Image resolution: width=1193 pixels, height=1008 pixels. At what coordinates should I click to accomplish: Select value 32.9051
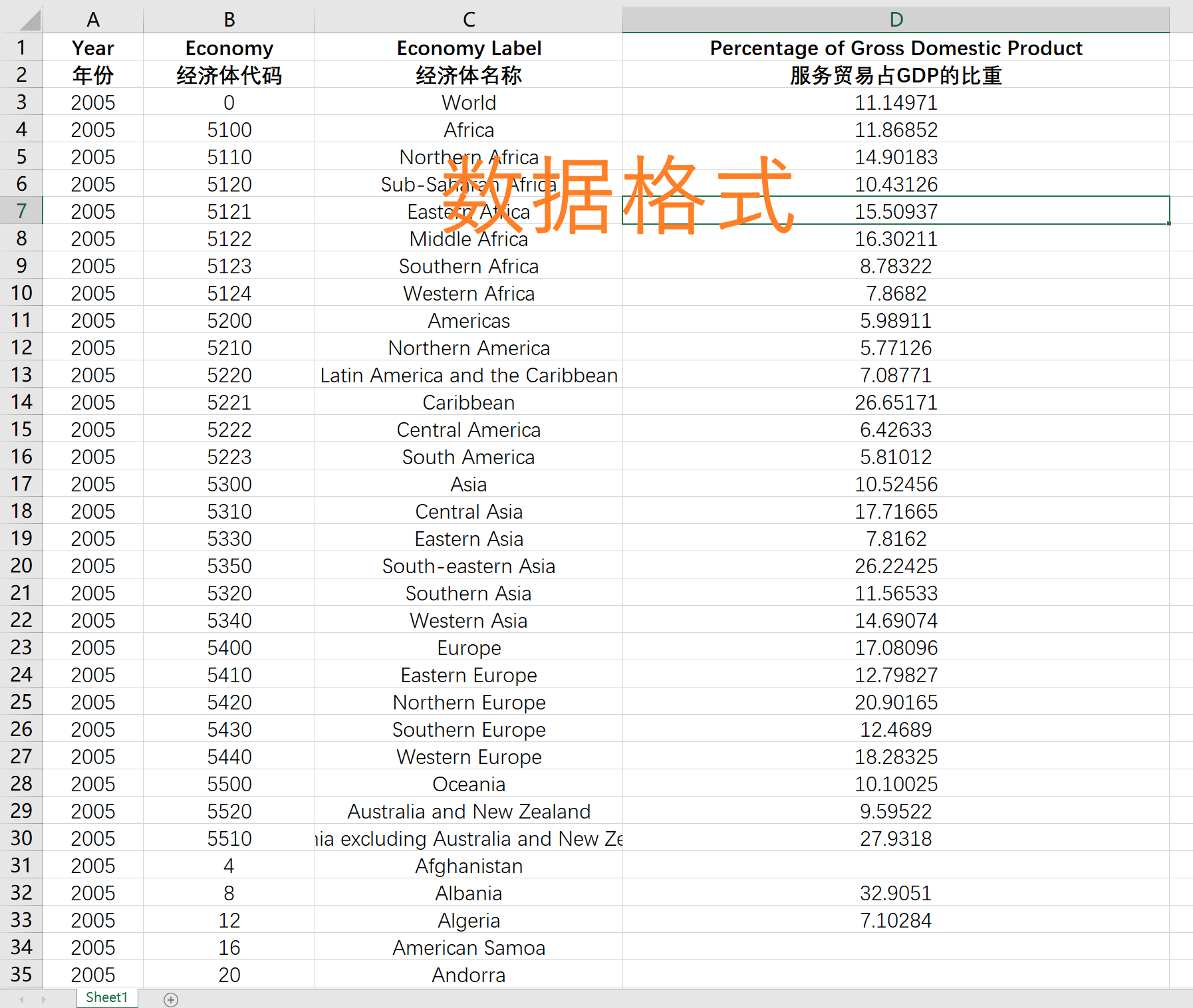point(896,893)
